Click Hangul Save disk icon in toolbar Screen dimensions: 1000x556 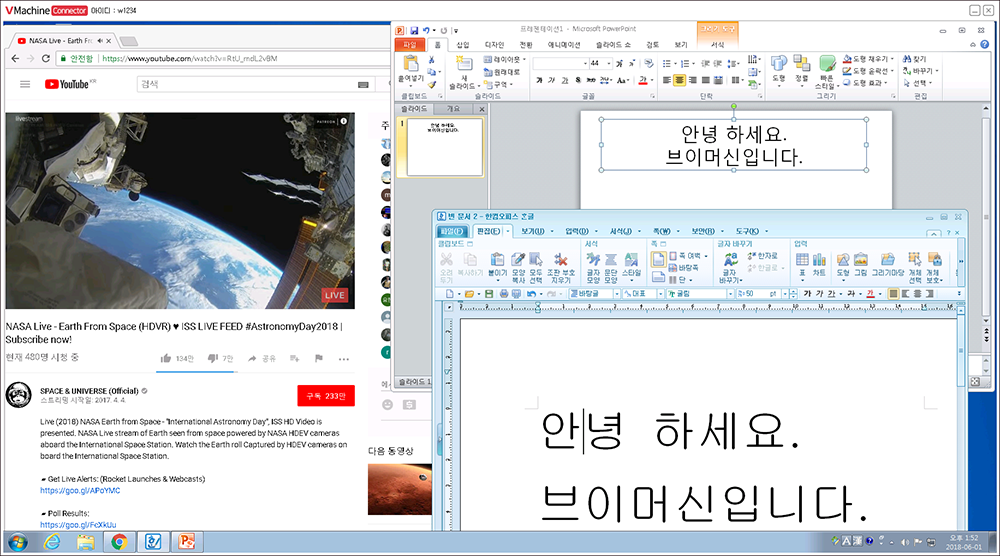[x=489, y=294]
